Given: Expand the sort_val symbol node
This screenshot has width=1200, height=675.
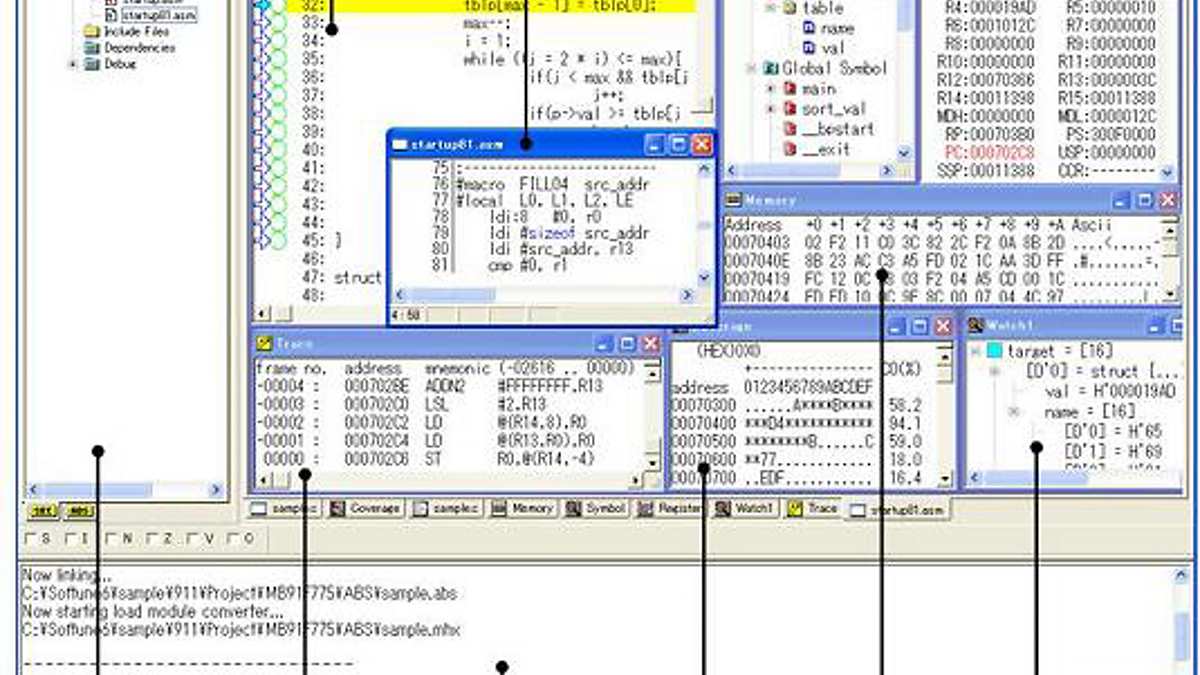Looking at the screenshot, I should point(771,109).
